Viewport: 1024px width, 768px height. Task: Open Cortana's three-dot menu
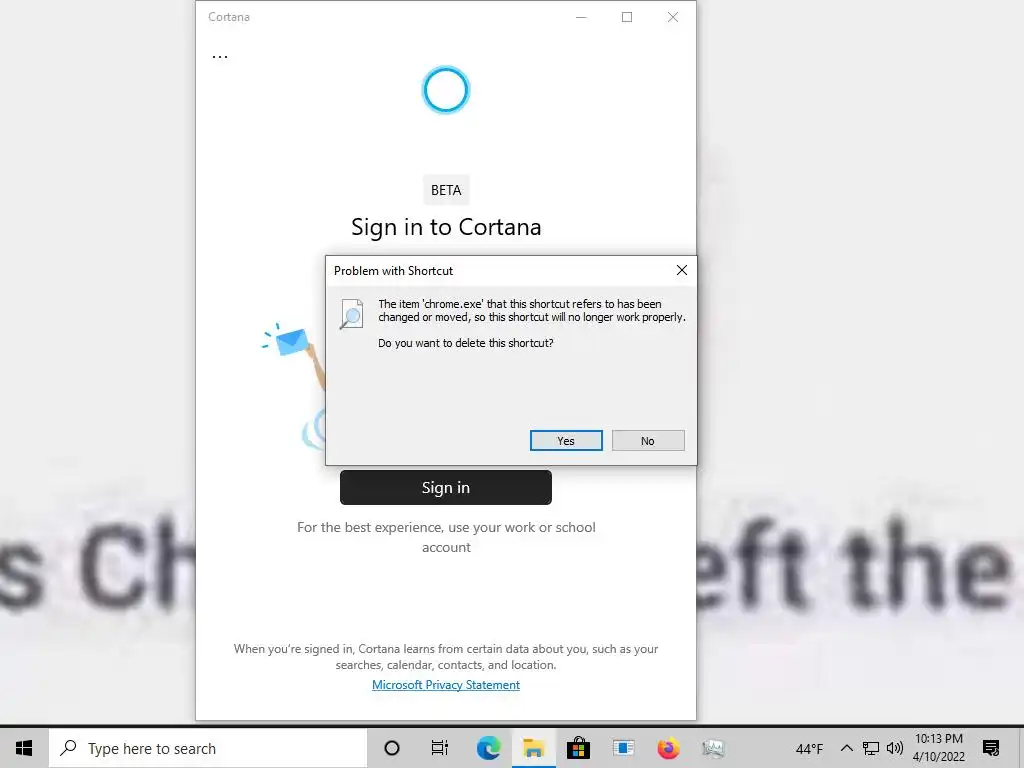click(x=220, y=57)
